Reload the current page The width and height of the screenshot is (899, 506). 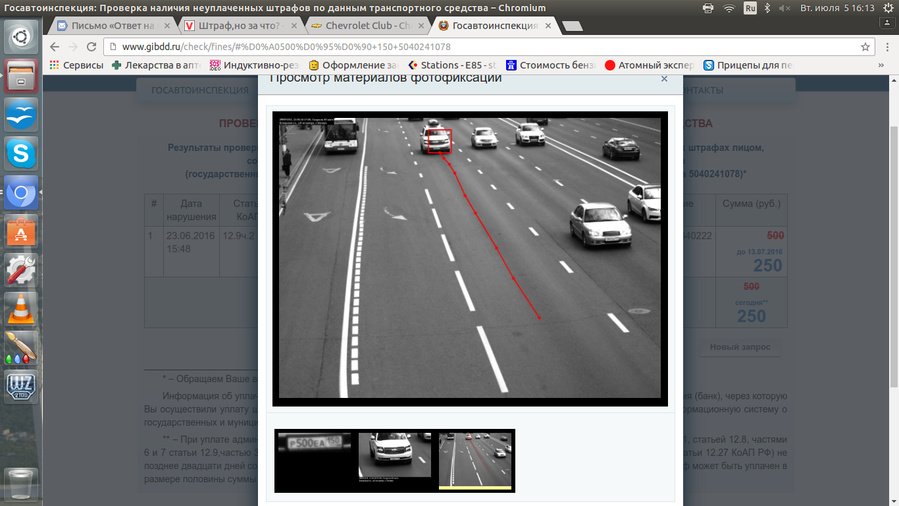click(x=91, y=47)
